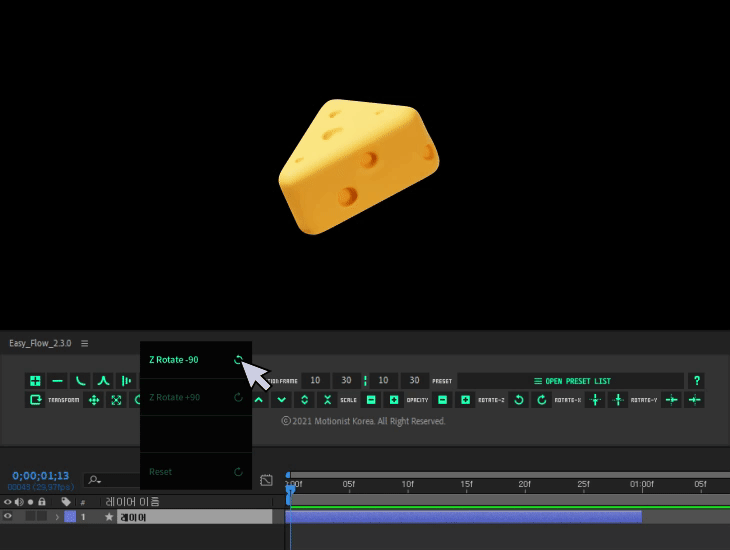The image size is (730, 550).
Task: Click the up chevron arrow icon
Action: point(259,400)
